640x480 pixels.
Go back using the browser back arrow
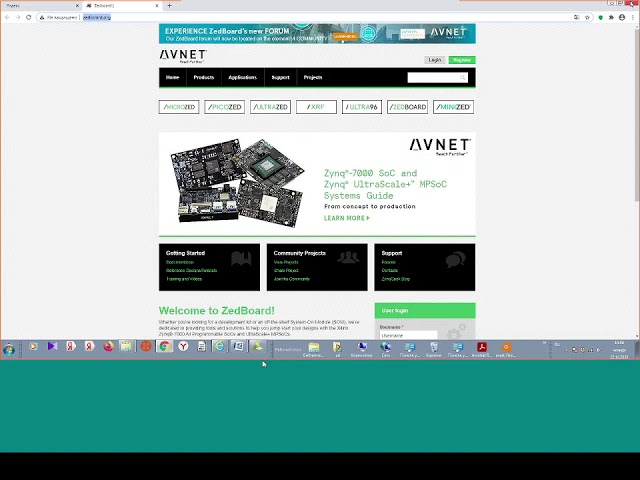[7, 17]
